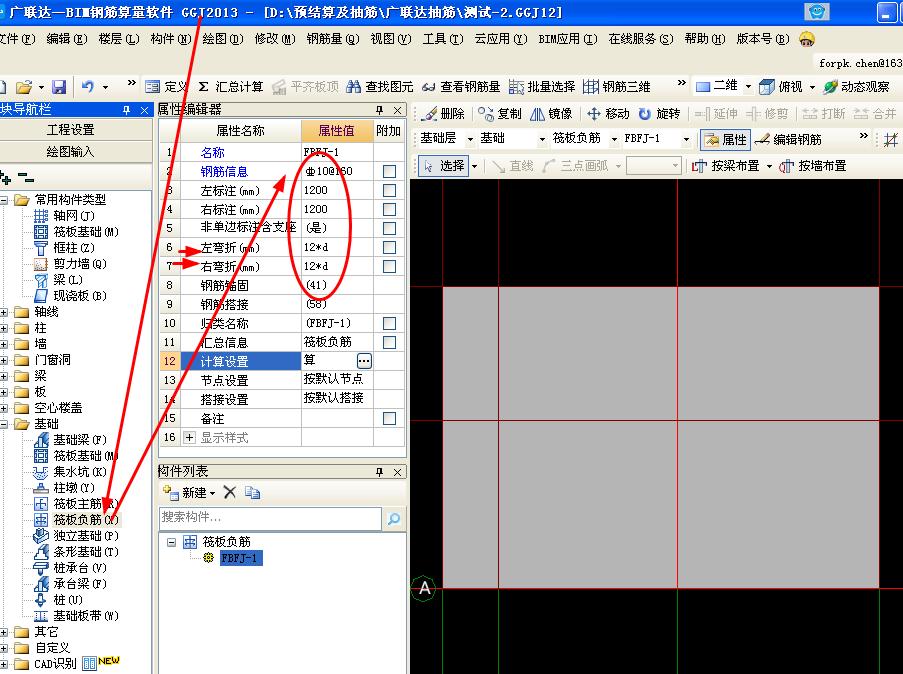Image resolution: width=903 pixels, height=674 pixels.
Task: Check 右弯折 row 附加 checkbox
Action: pos(389,266)
